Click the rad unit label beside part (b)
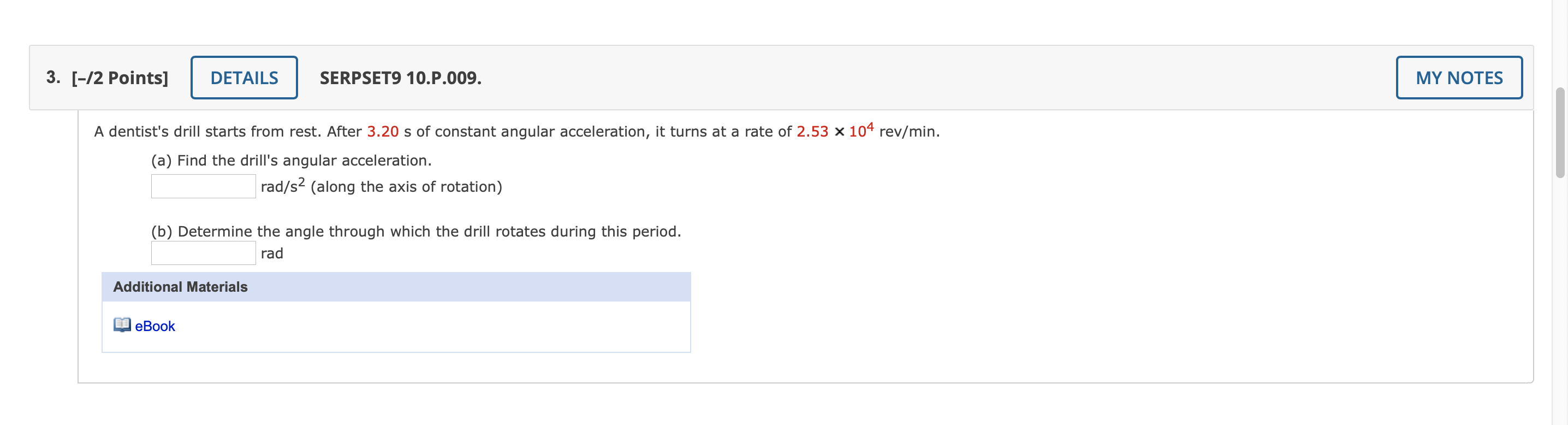 pos(271,253)
